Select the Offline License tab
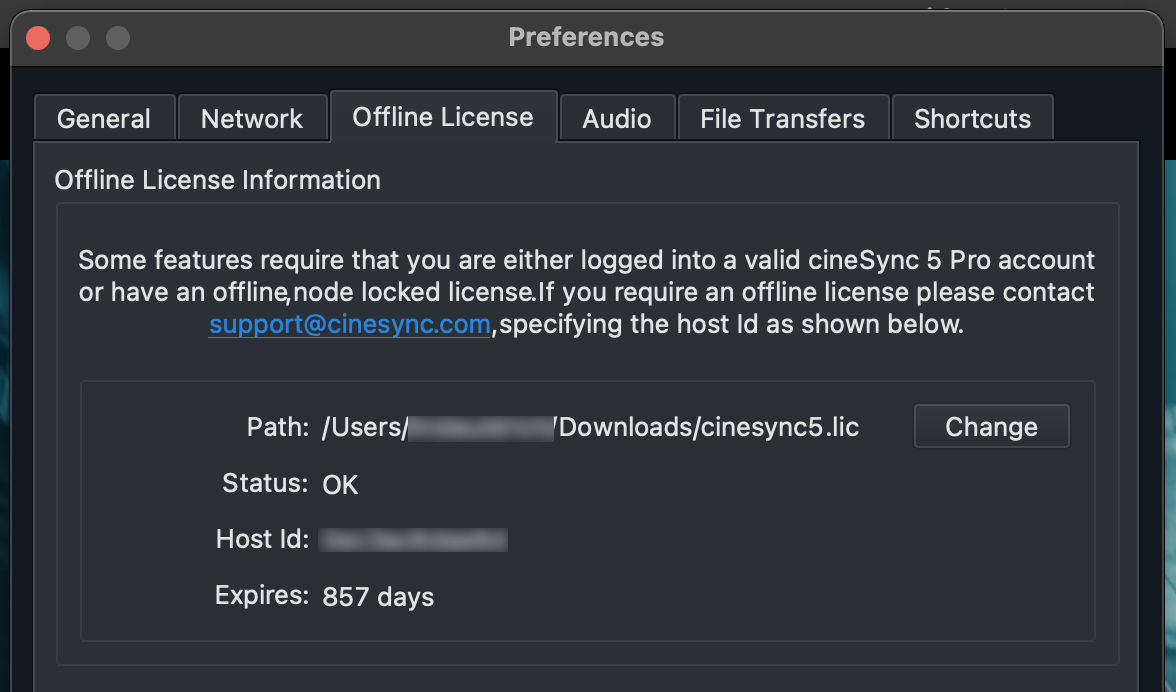 coord(443,117)
